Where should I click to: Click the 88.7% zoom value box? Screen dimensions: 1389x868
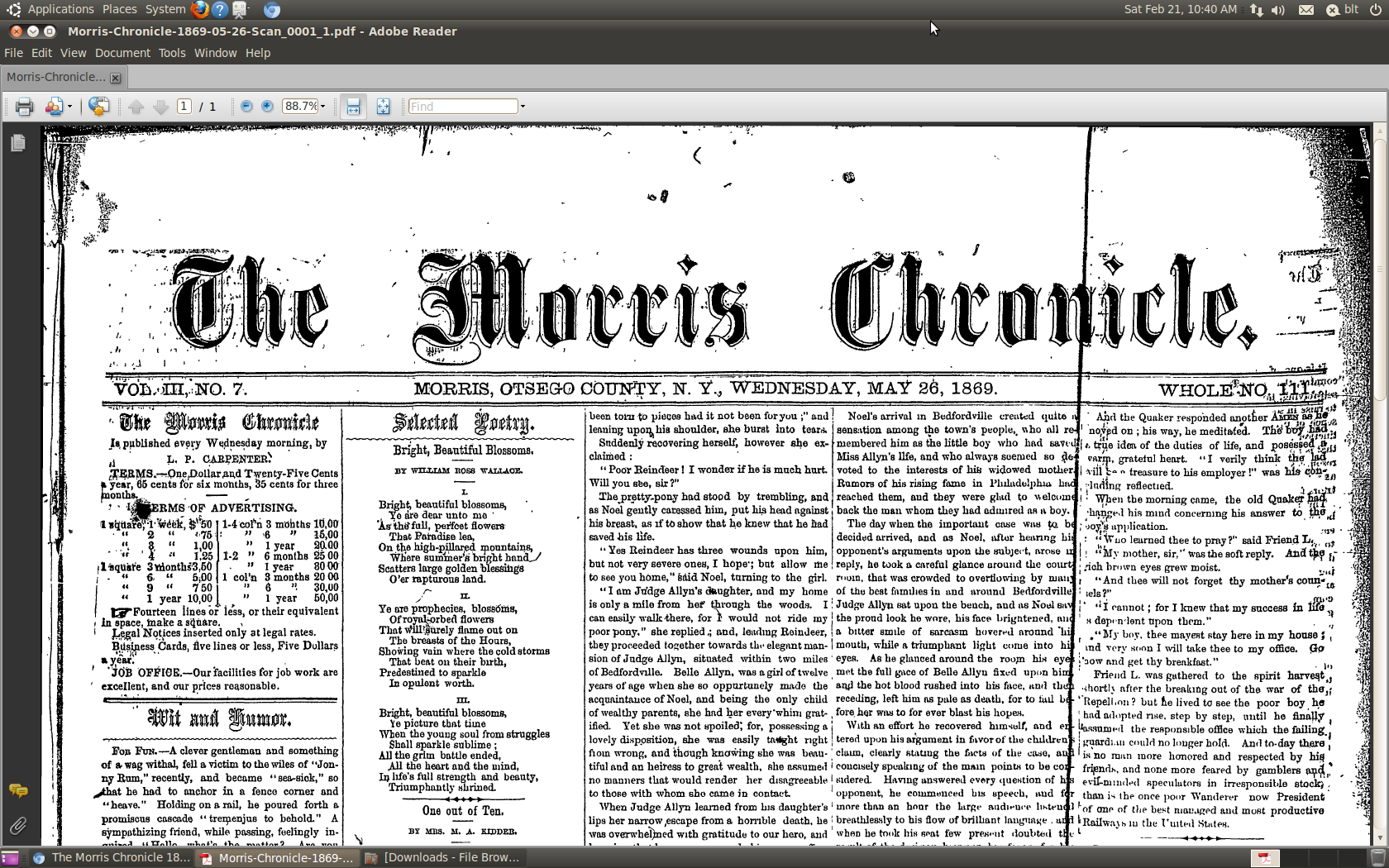pyautogui.click(x=299, y=107)
